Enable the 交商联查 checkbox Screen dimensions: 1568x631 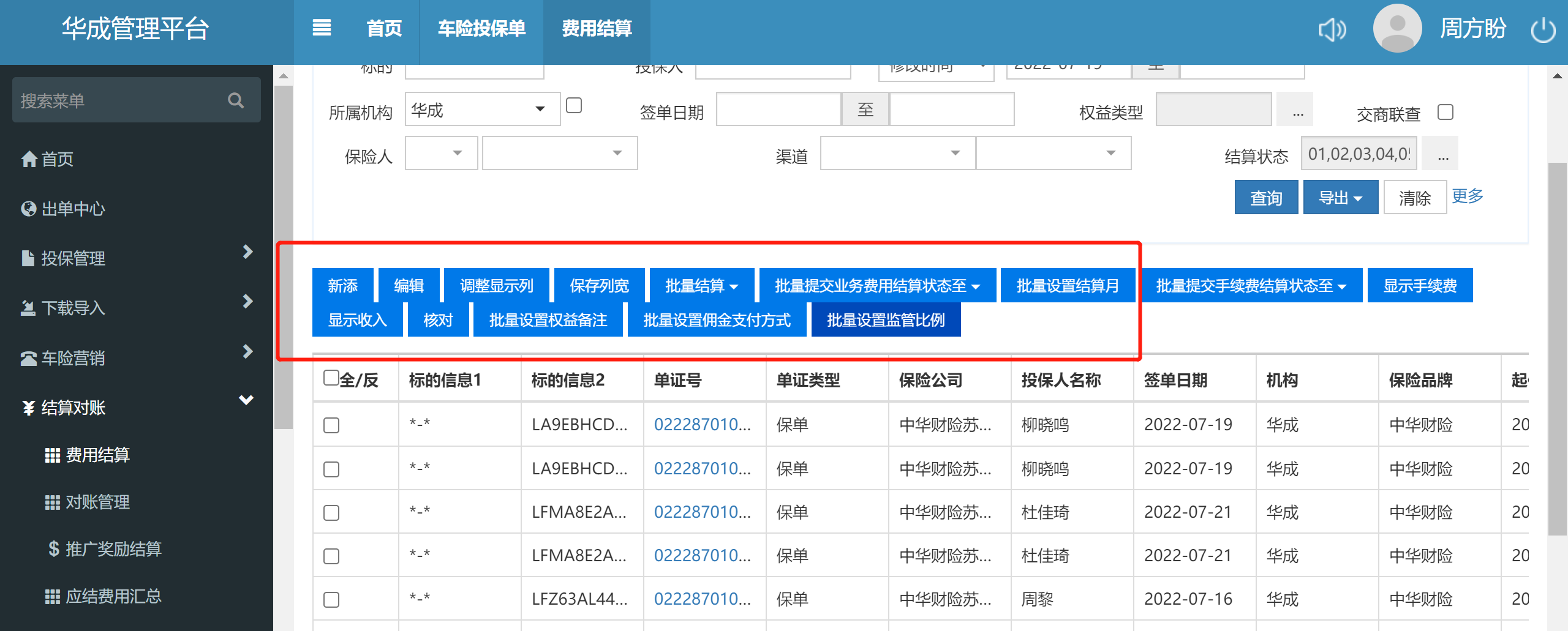(1445, 113)
